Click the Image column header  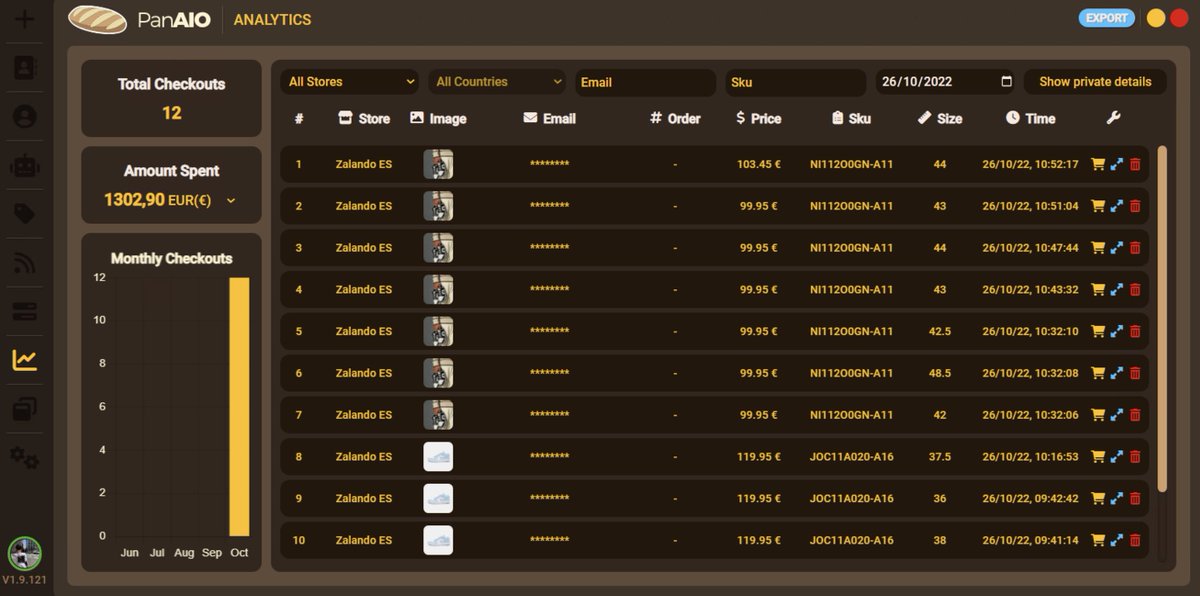coord(438,118)
